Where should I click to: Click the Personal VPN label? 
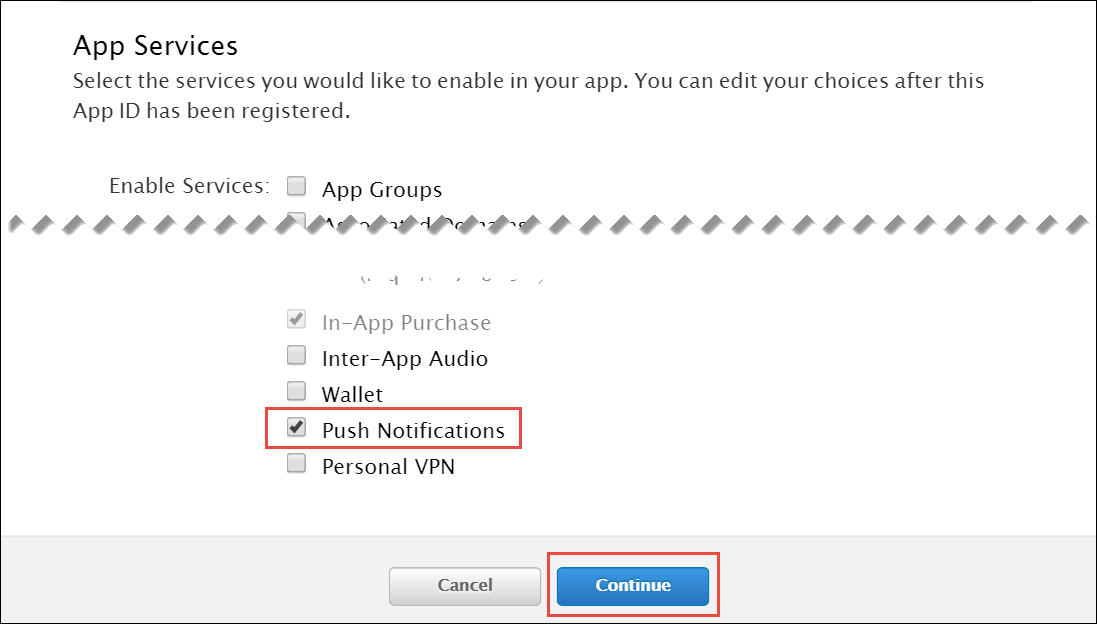389,465
